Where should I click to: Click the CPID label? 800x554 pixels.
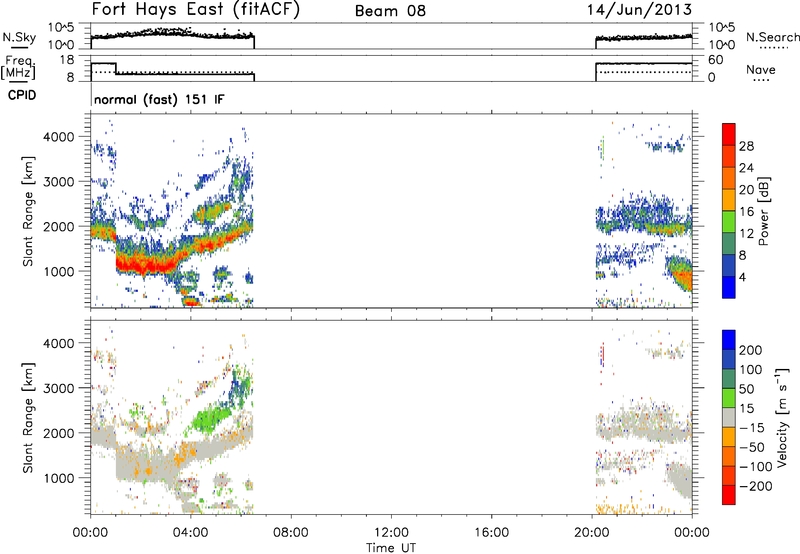coord(22,95)
